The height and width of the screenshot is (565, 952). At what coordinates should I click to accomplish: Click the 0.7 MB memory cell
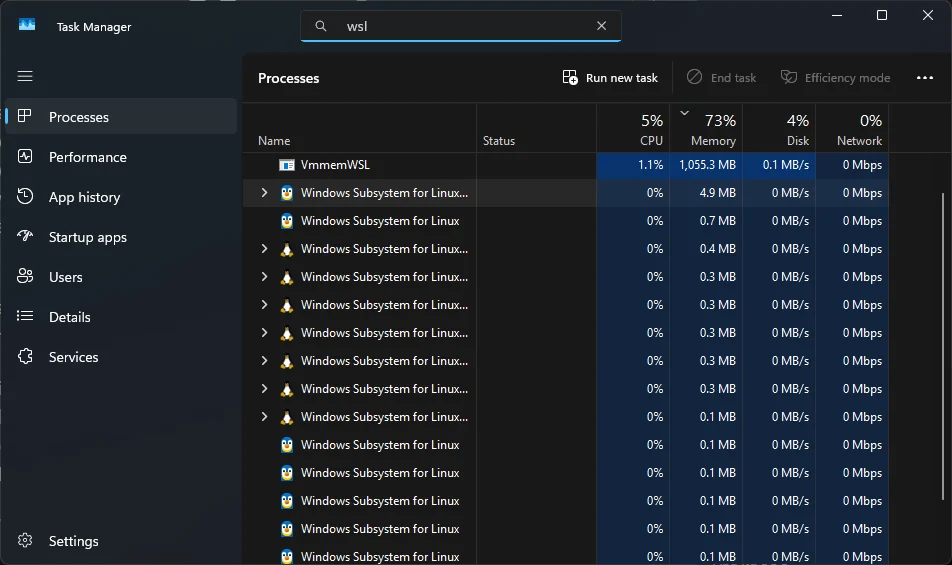706,221
